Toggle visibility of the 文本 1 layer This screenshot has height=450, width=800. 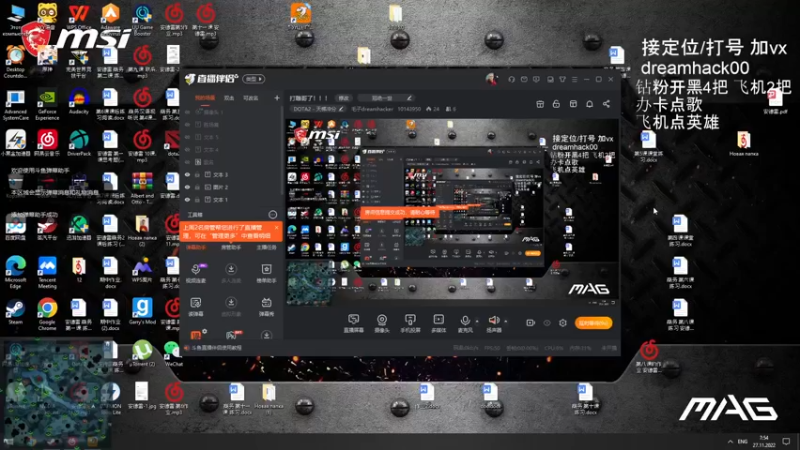(187, 199)
